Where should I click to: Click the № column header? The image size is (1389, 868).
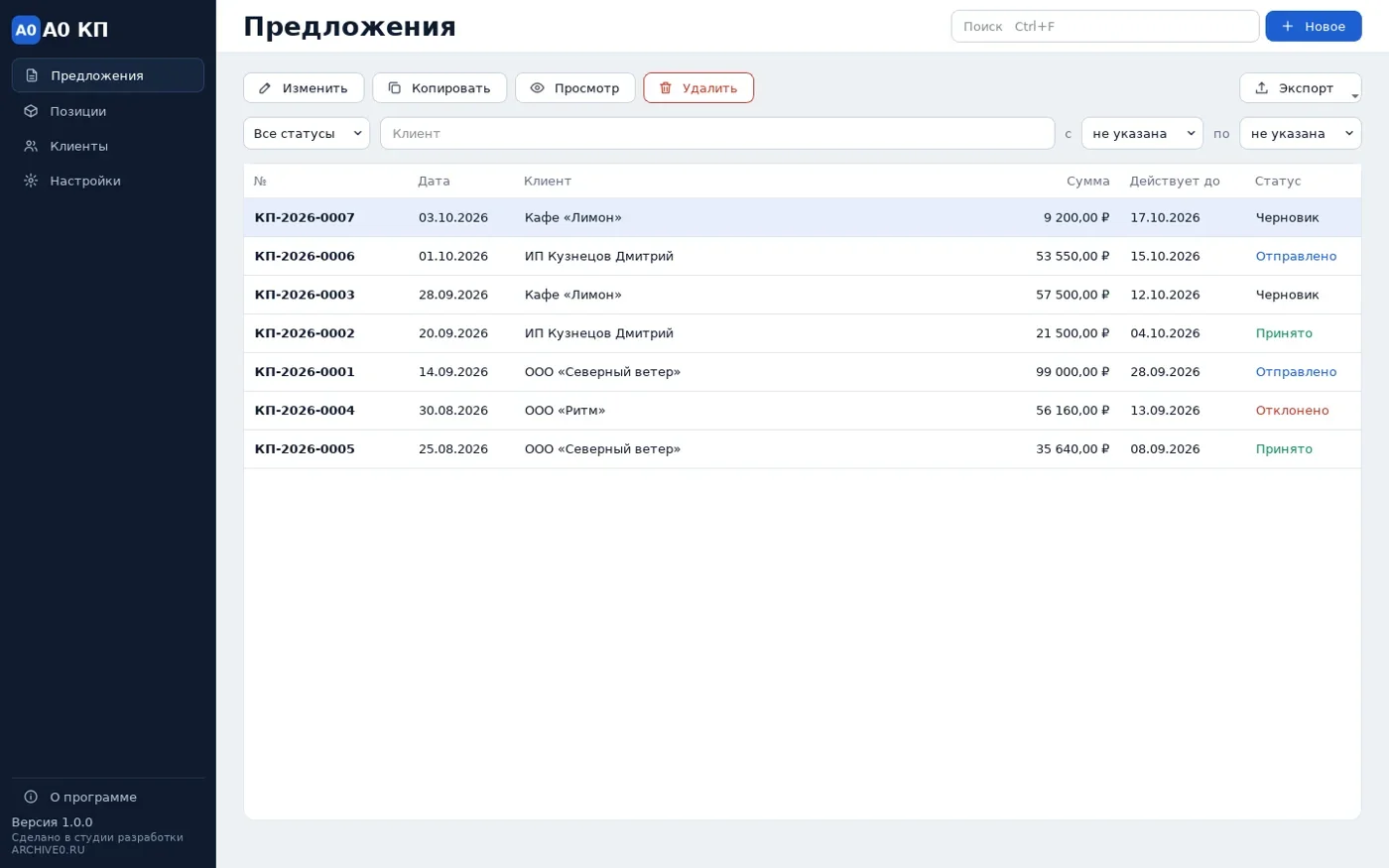click(260, 181)
